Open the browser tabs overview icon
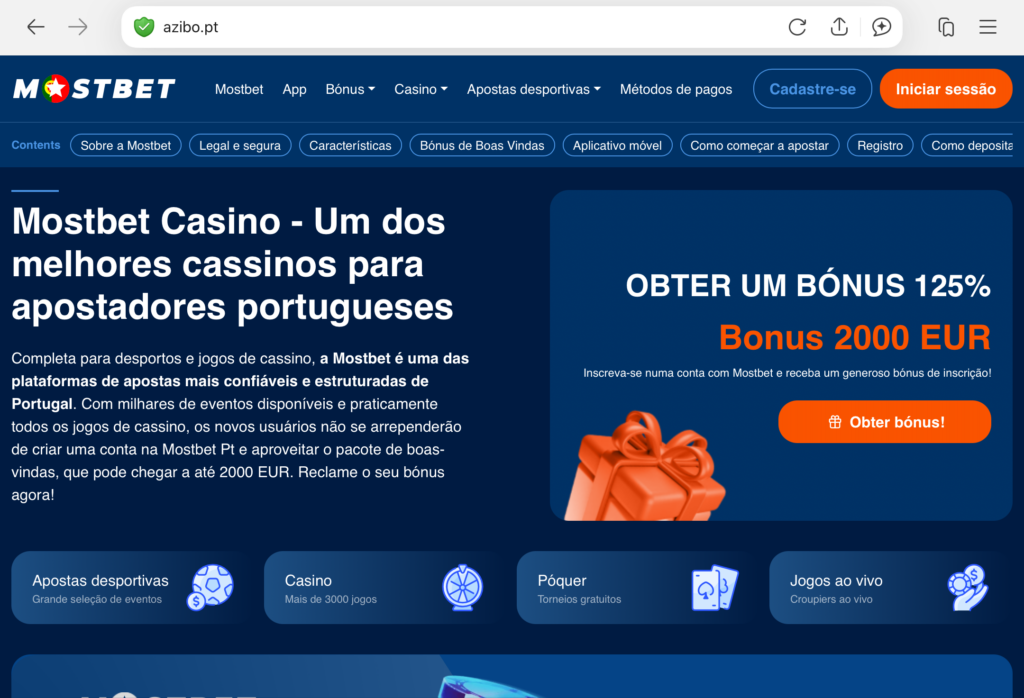 click(946, 27)
